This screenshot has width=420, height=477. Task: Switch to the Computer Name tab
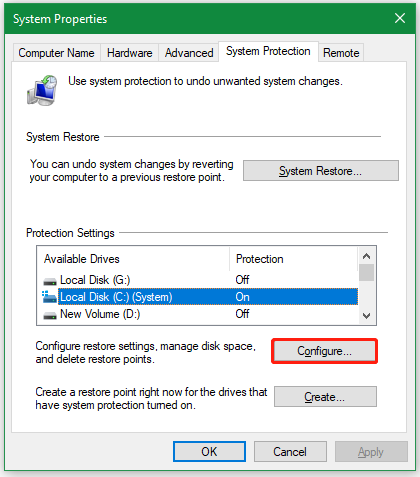pos(56,53)
